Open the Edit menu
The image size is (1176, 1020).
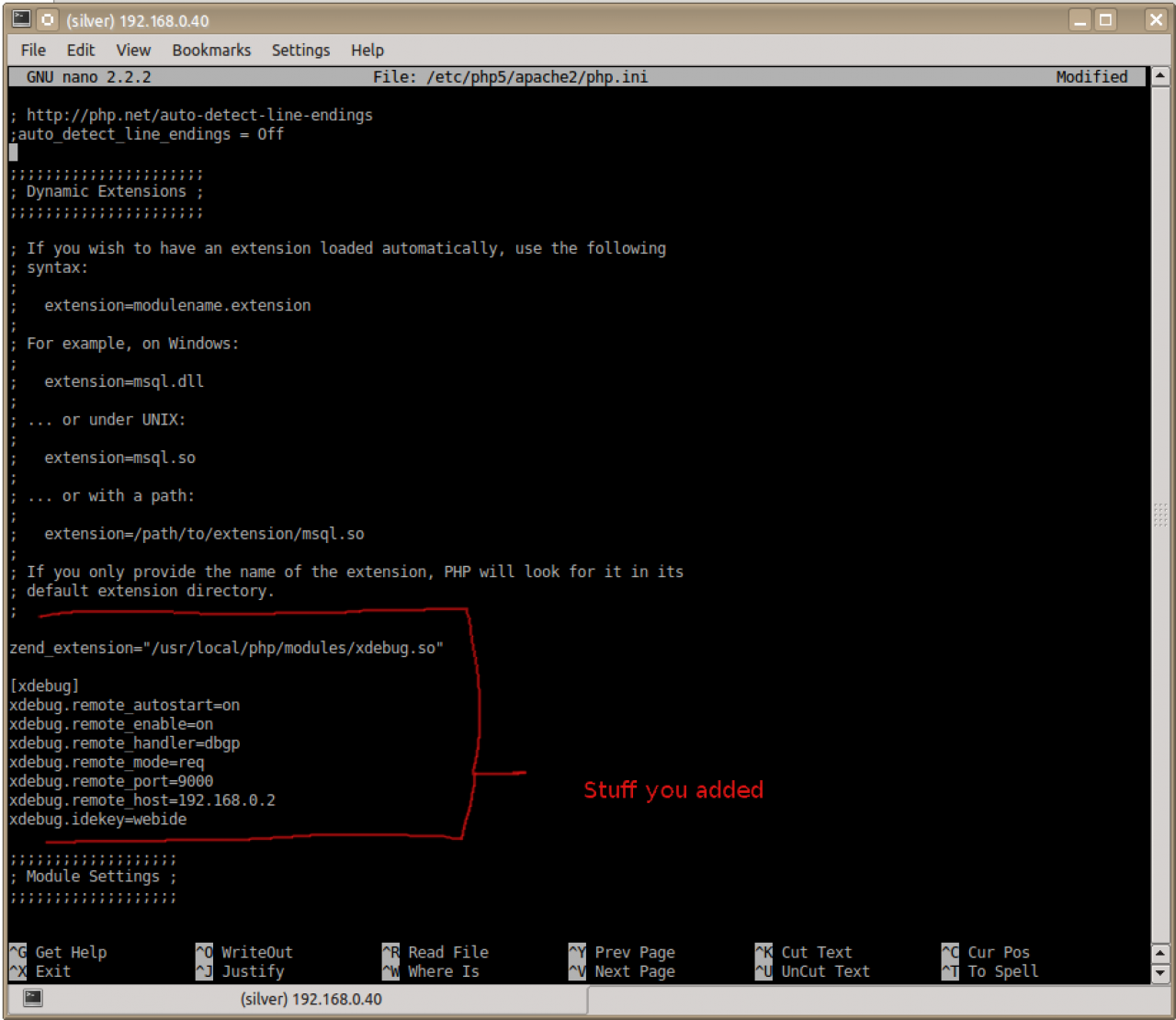(x=81, y=51)
